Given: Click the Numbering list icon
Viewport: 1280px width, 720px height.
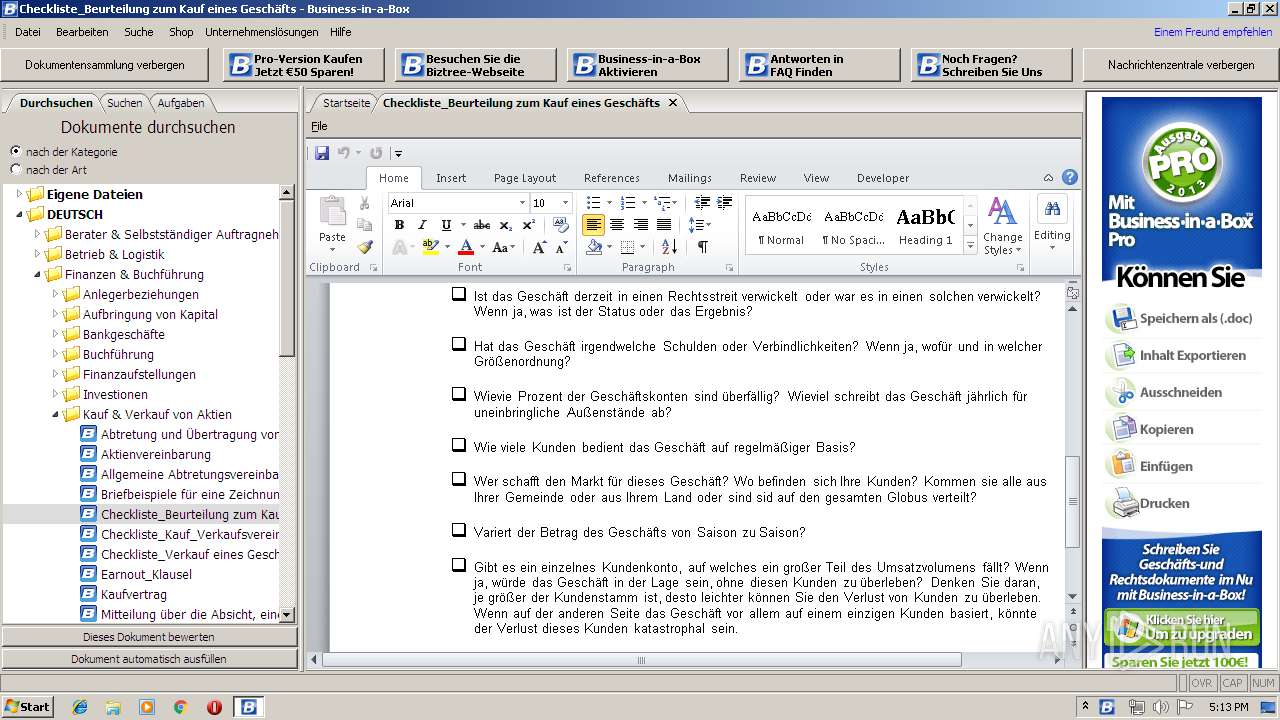Looking at the screenshot, I should 628,203.
